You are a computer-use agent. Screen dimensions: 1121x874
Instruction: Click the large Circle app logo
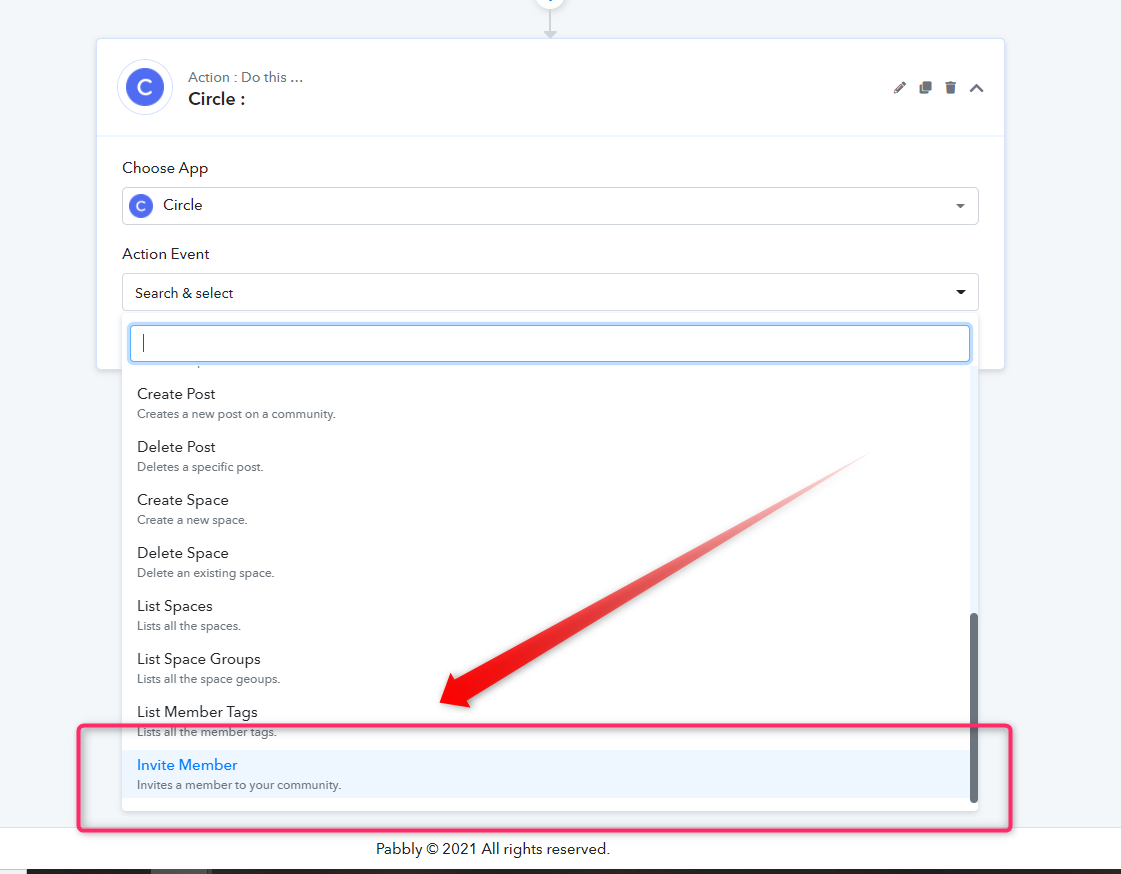click(145, 87)
